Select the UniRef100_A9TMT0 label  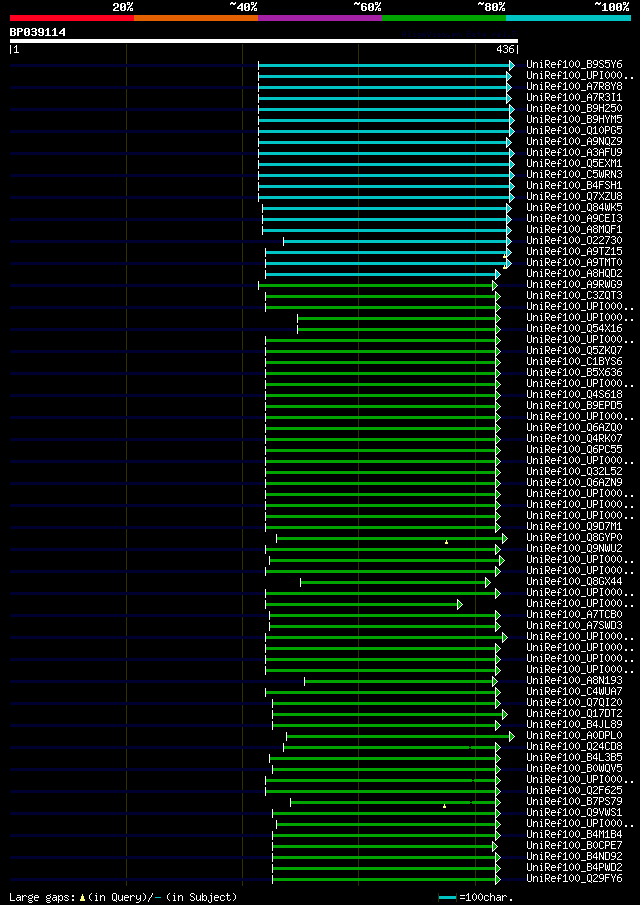(x=574, y=262)
